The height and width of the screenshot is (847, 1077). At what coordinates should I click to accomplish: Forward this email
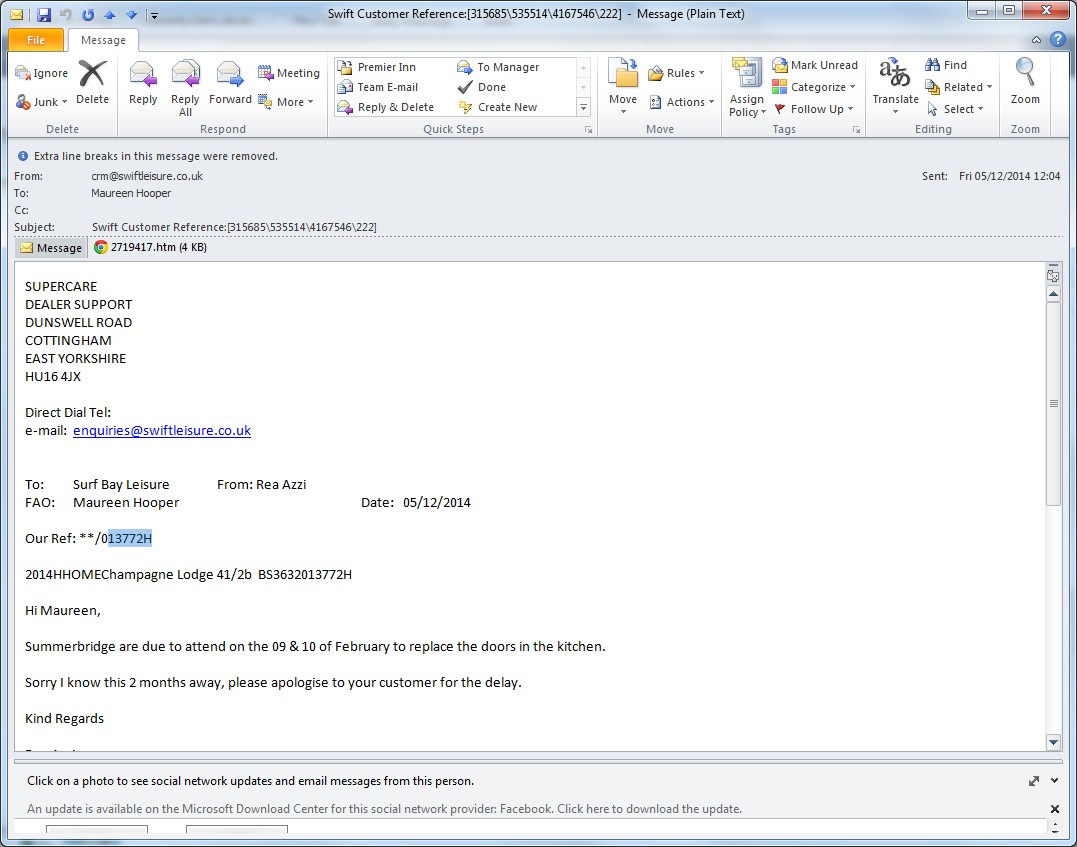pyautogui.click(x=230, y=82)
